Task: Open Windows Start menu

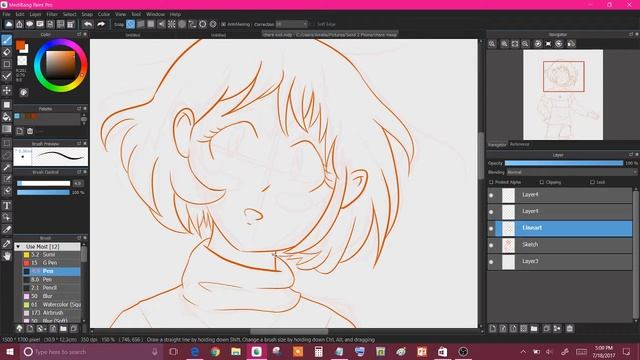Action: pyautogui.click(x=10, y=351)
